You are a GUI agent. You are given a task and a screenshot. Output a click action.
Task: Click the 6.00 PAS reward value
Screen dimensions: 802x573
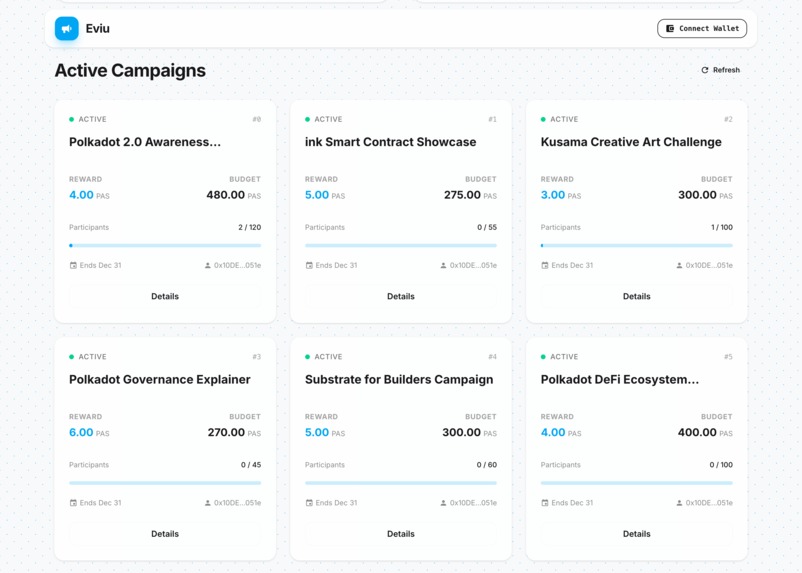tap(89, 432)
